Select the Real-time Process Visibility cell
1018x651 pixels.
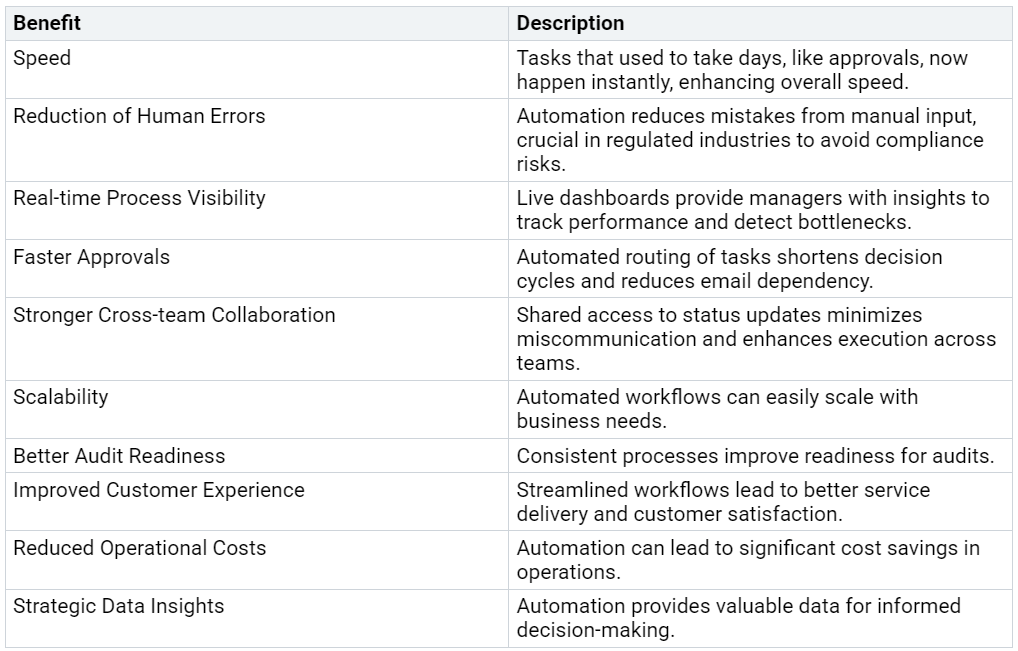(139, 198)
